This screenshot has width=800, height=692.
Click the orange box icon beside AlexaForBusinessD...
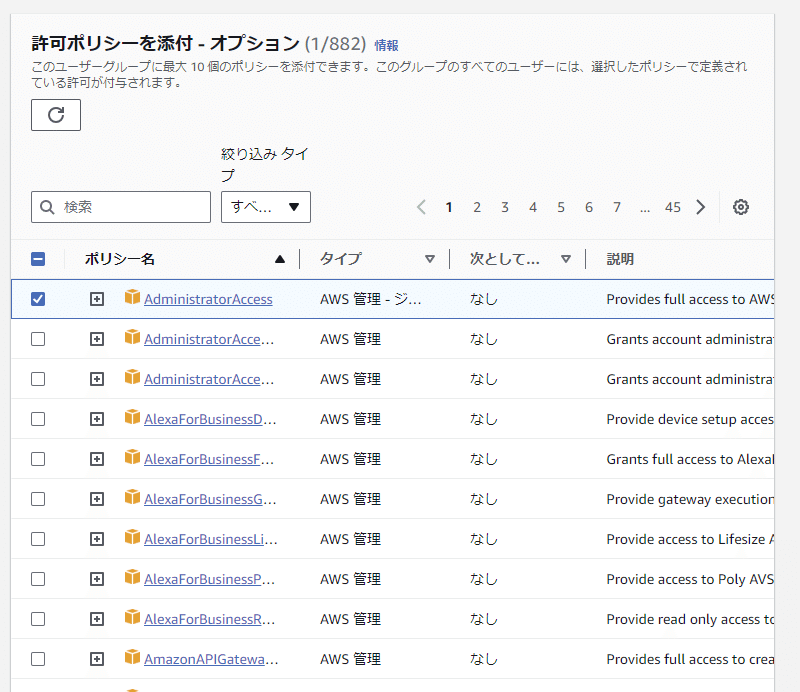pyautogui.click(x=132, y=417)
